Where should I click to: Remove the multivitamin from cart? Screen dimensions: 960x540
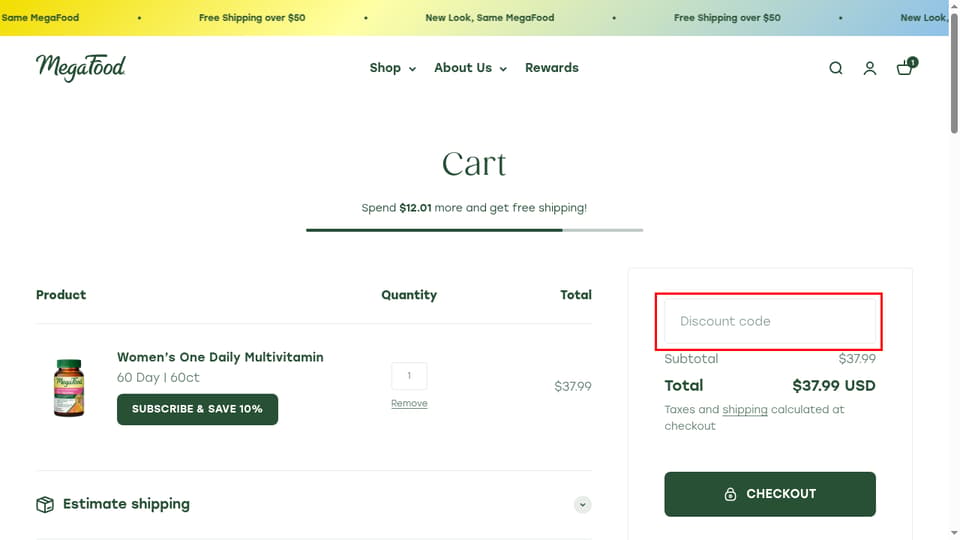[x=409, y=403]
